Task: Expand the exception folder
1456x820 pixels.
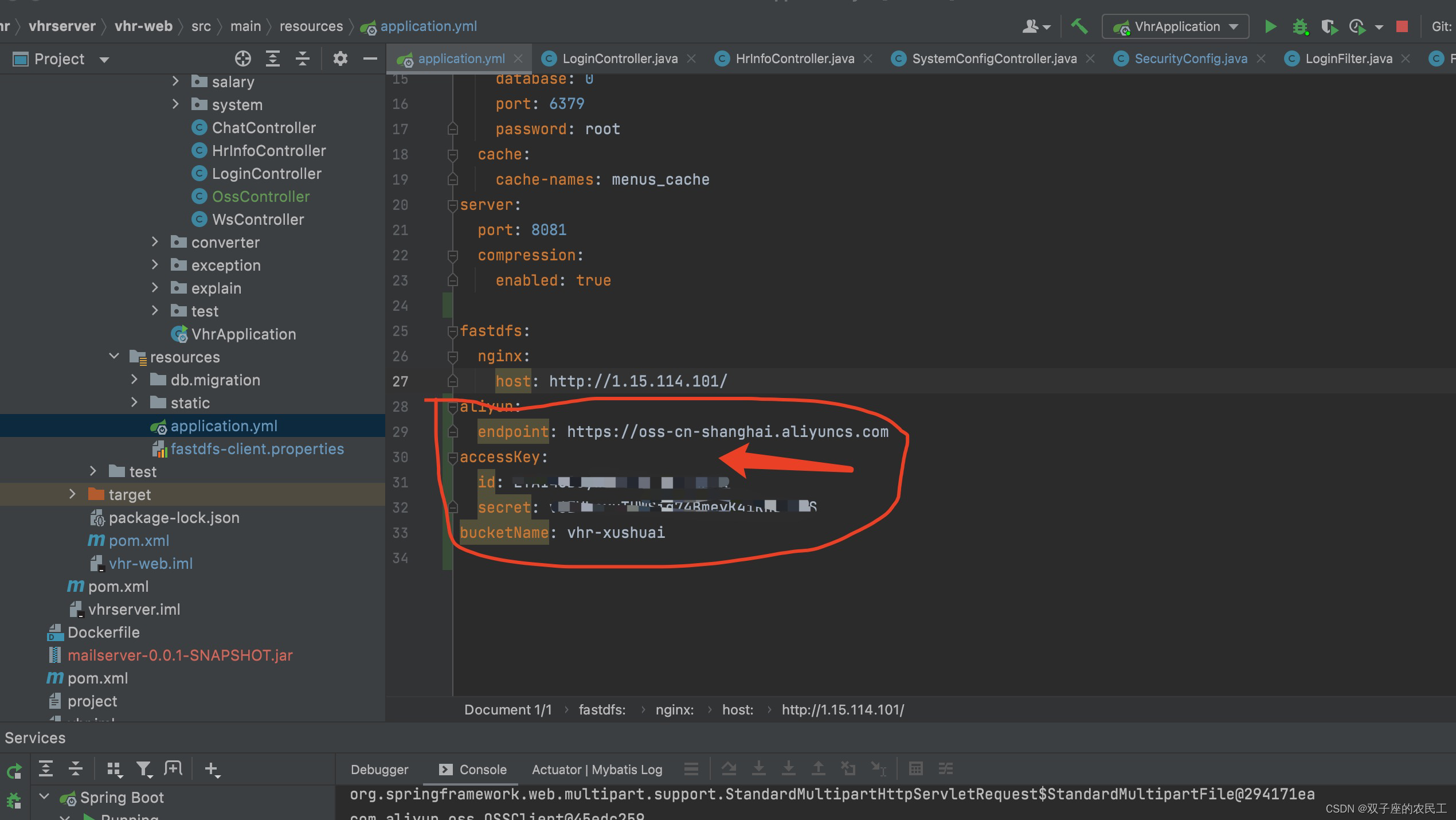Action: [x=155, y=265]
